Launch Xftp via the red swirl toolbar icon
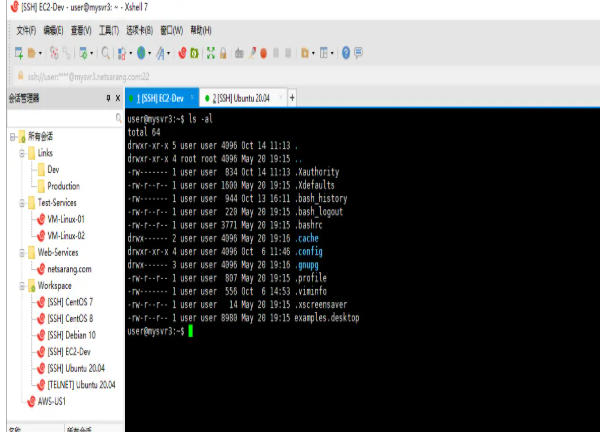Screen dimensions: 600x432 [183, 53]
